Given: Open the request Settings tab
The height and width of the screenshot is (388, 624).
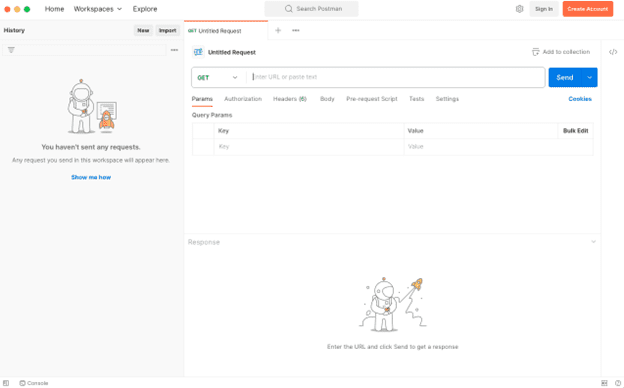Looking at the screenshot, I should coord(447,99).
